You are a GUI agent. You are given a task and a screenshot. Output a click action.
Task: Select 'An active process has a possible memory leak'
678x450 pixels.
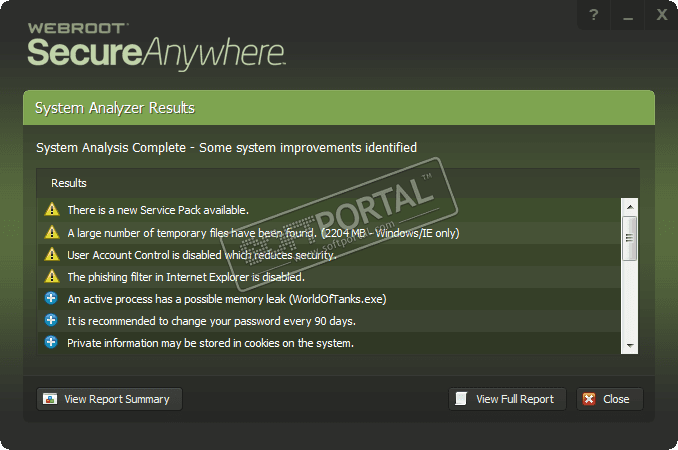pyautogui.click(x=329, y=299)
